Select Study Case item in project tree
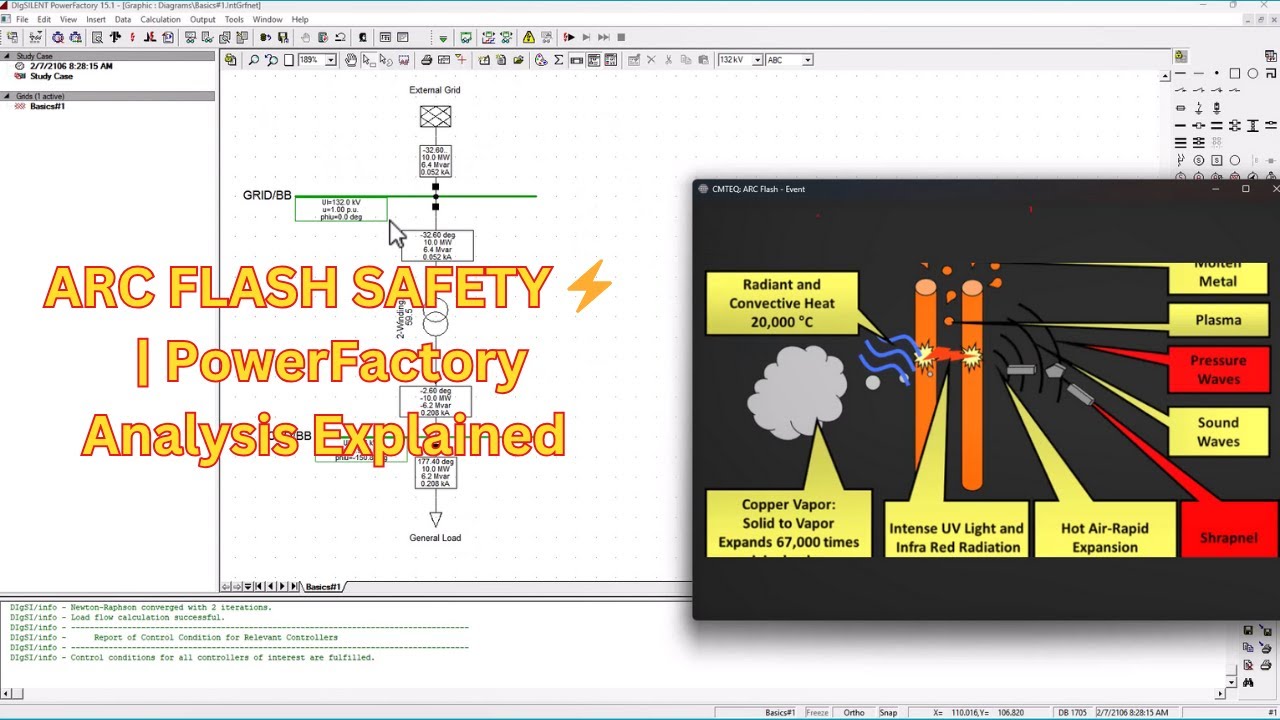The height and width of the screenshot is (720, 1280). [x=51, y=76]
